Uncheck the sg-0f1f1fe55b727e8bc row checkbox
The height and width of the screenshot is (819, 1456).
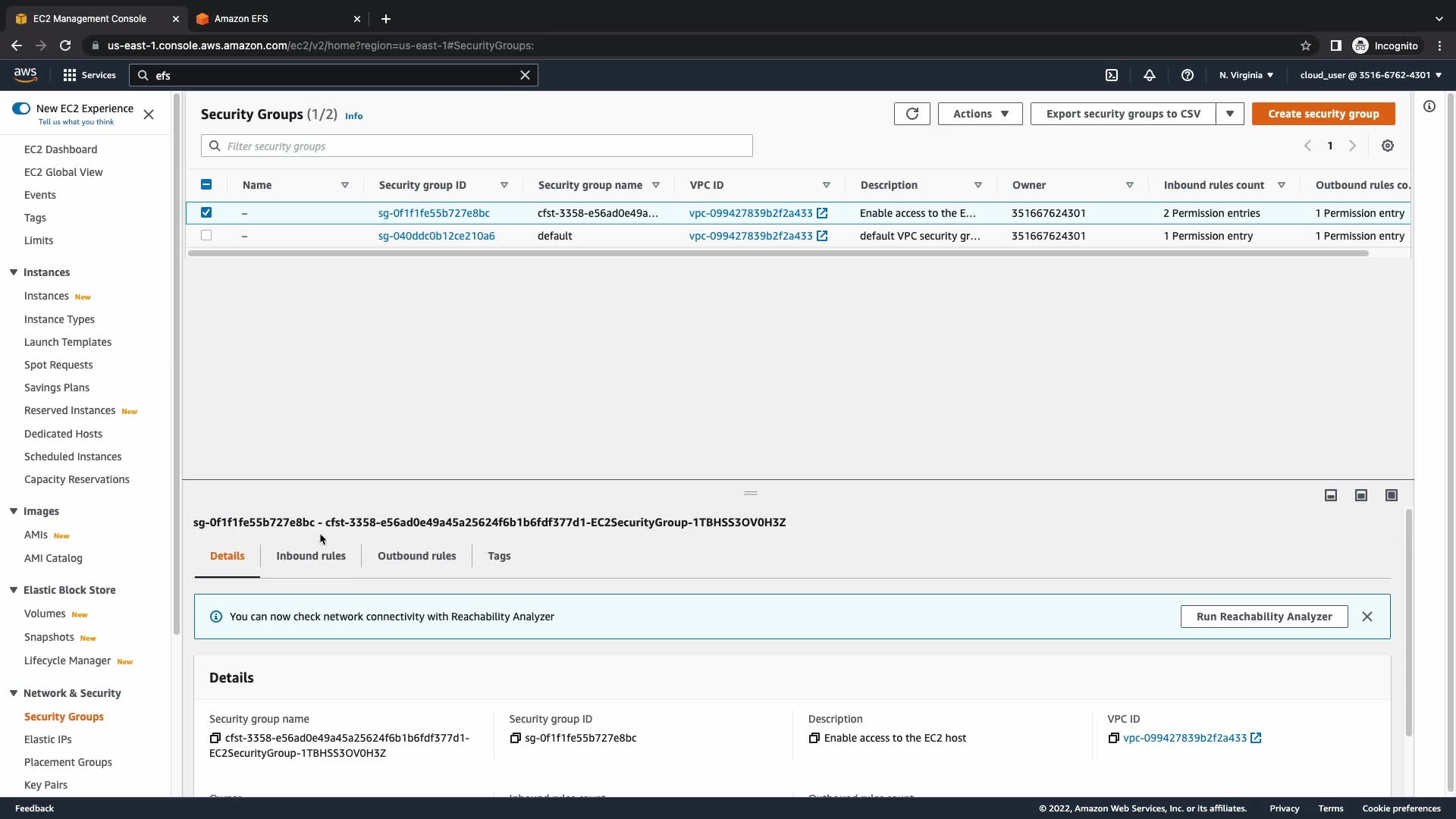206,212
